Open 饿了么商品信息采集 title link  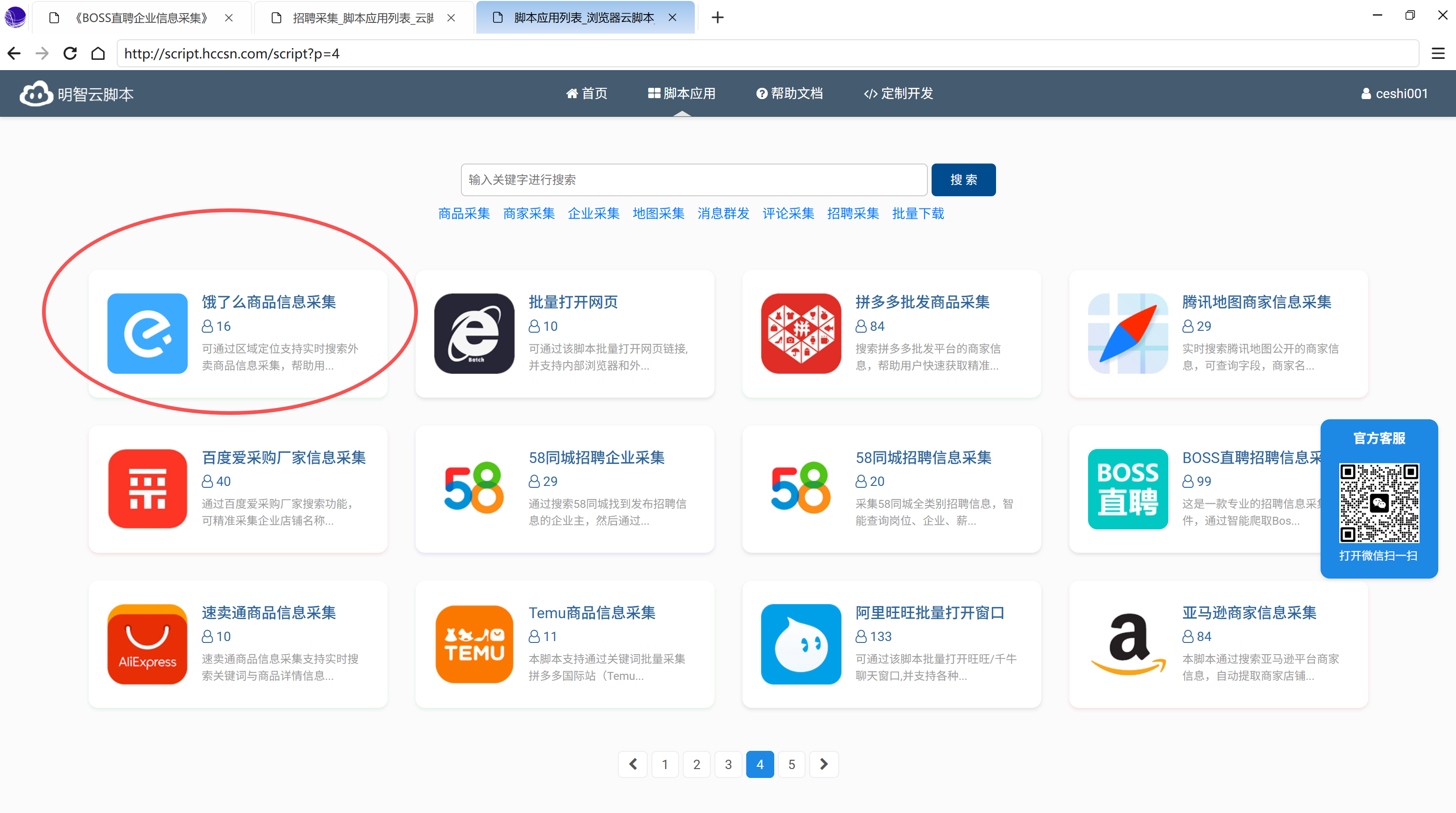269,302
